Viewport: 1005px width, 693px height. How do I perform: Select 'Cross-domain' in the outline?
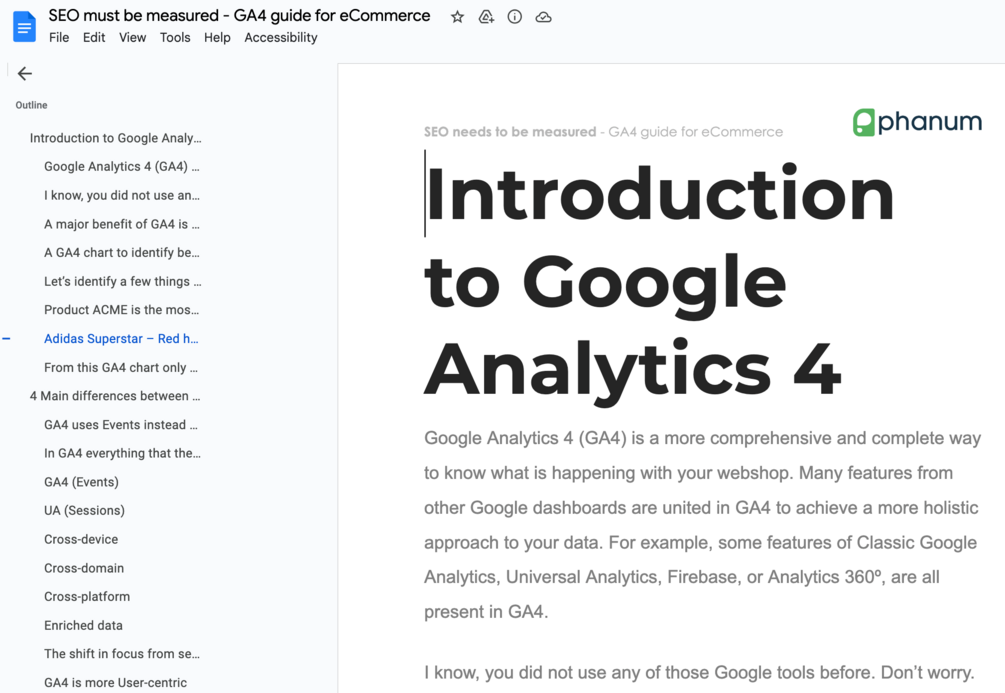pyautogui.click(x=84, y=569)
